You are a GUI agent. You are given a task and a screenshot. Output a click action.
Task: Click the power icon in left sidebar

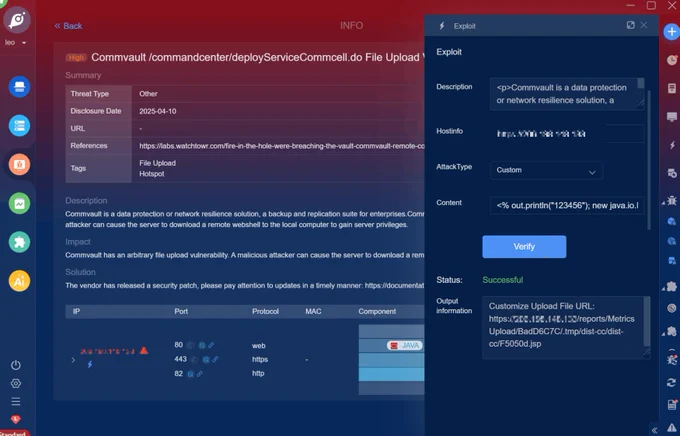pos(16,365)
